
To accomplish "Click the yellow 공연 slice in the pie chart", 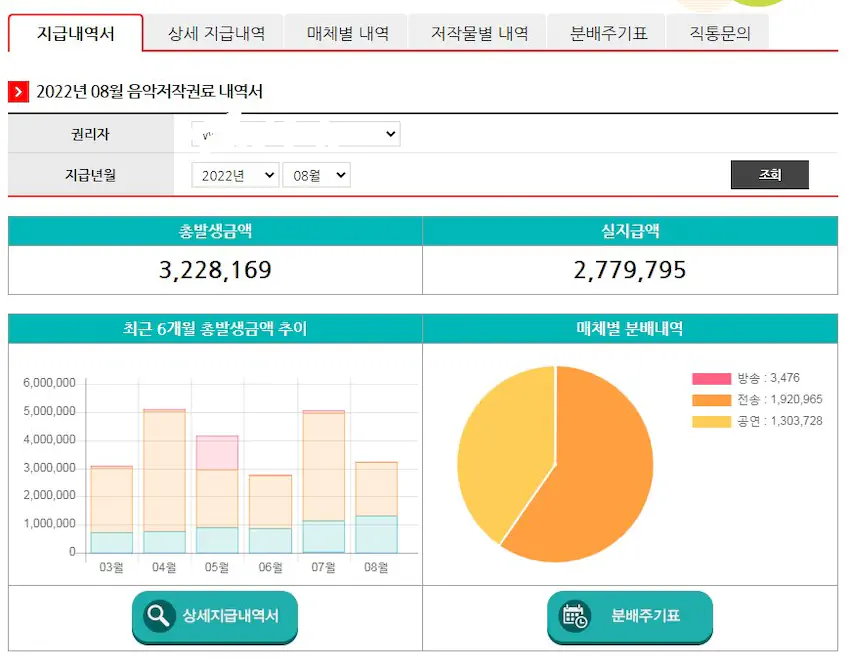I will [x=510, y=450].
